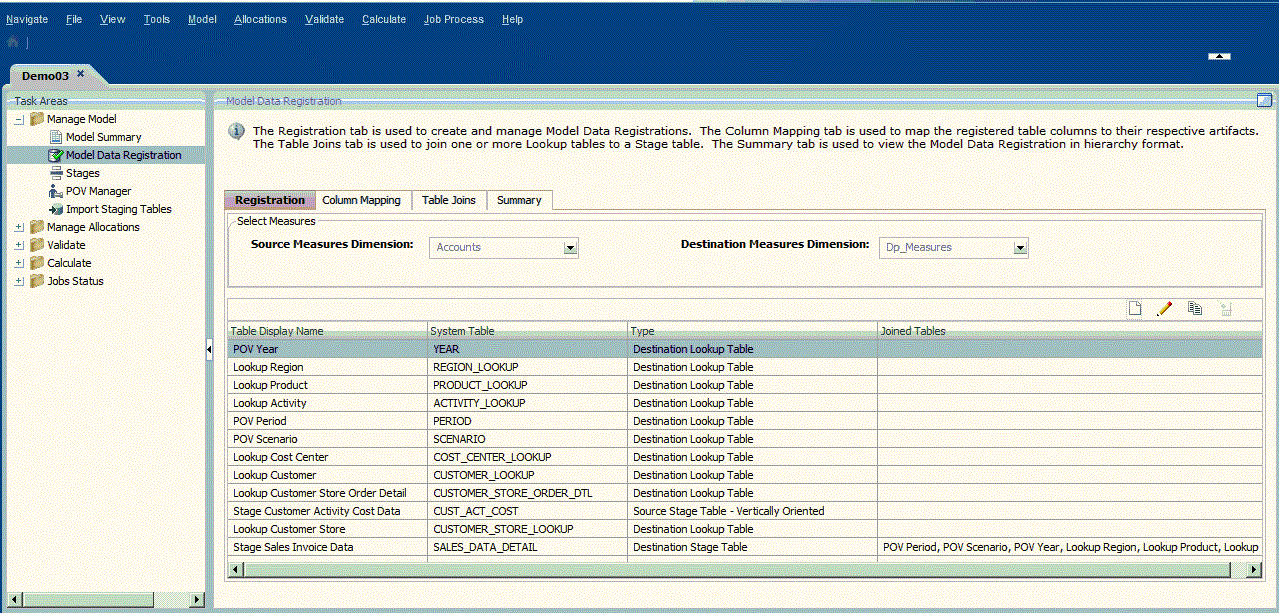This screenshot has width=1279, height=613.
Task: Expand the Validate tree node
Action: [x=19, y=245]
